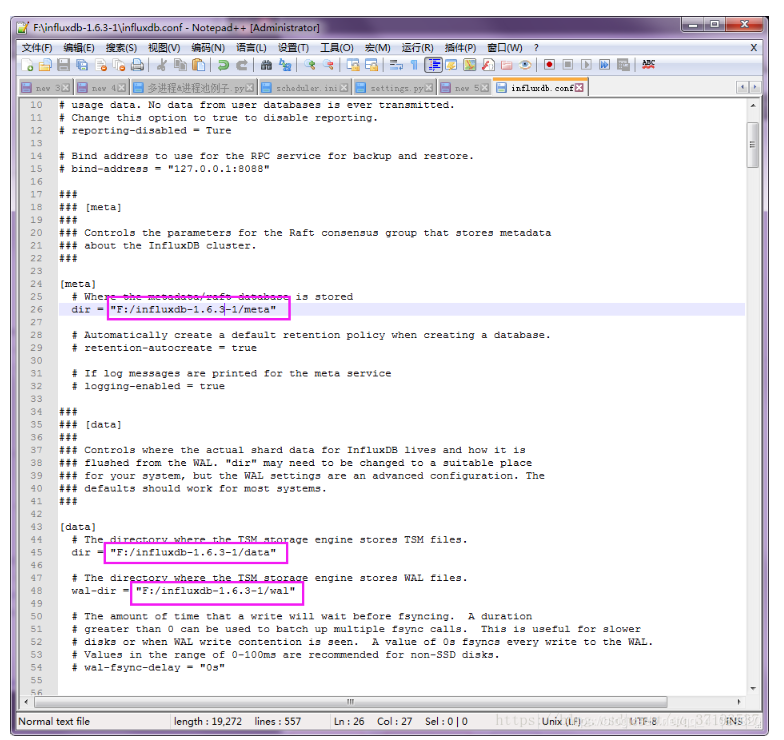Click the tab bar scroll-right arrow
The width and height of the screenshot is (784, 740).
[x=754, y=88]
